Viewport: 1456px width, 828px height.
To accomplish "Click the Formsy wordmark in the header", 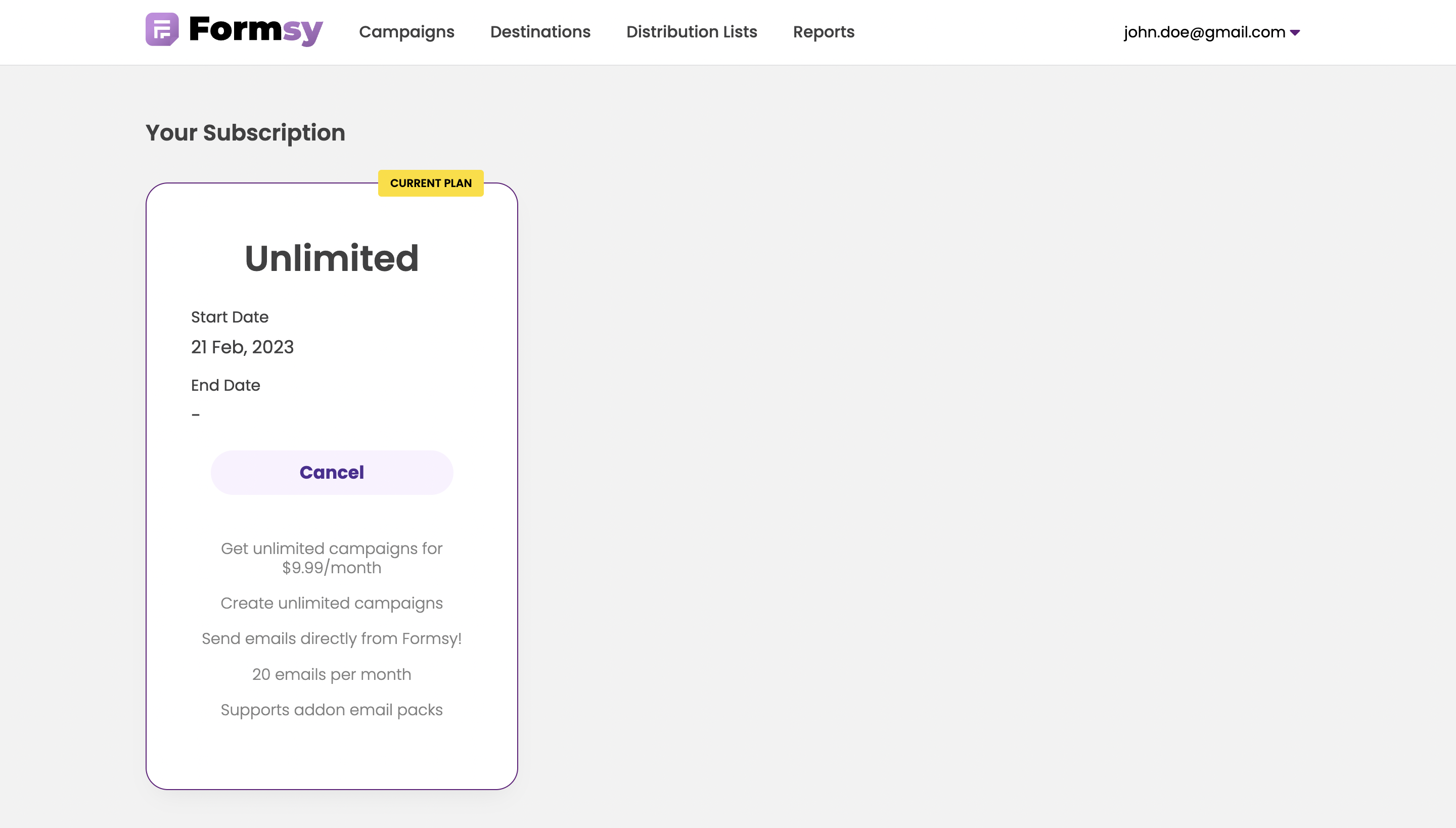I will coord(256,31).
